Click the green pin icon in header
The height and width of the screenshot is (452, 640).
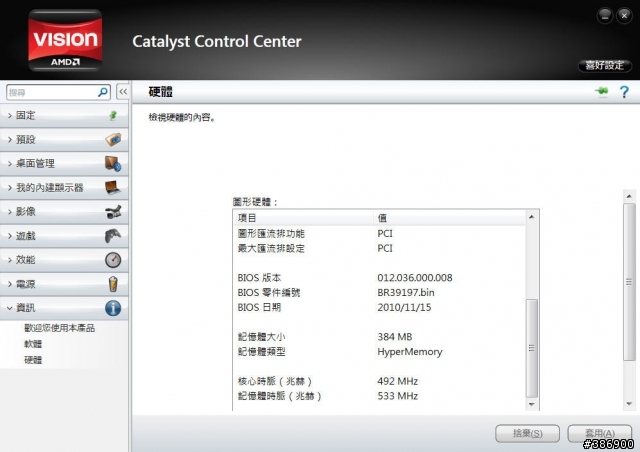602,91
